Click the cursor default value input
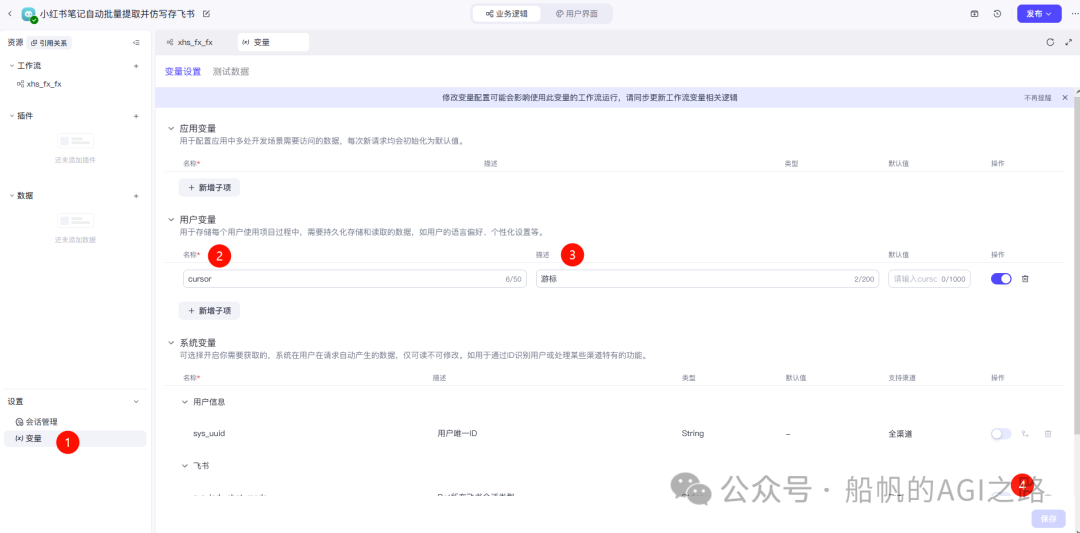The image size is (1080, 533). (929, 279)
